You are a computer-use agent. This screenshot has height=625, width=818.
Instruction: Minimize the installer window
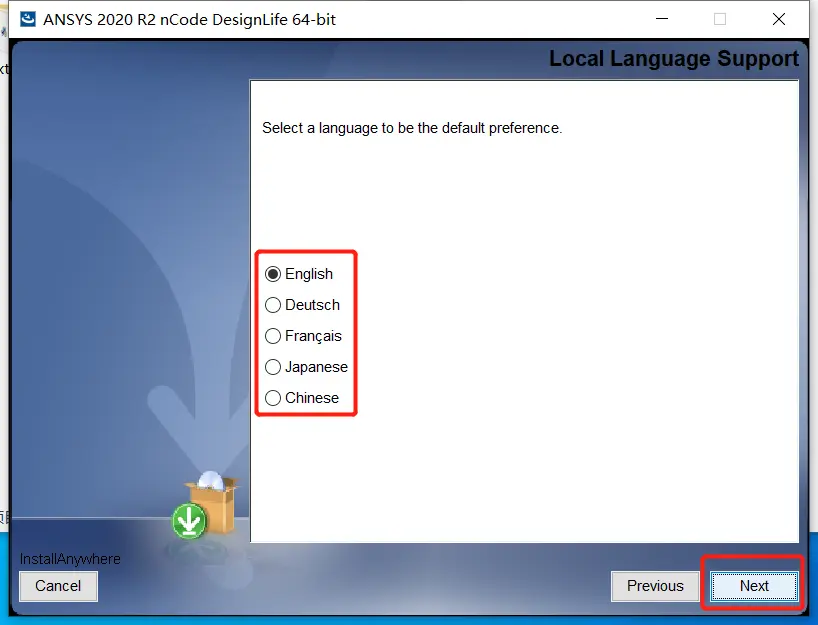(661, 19)
